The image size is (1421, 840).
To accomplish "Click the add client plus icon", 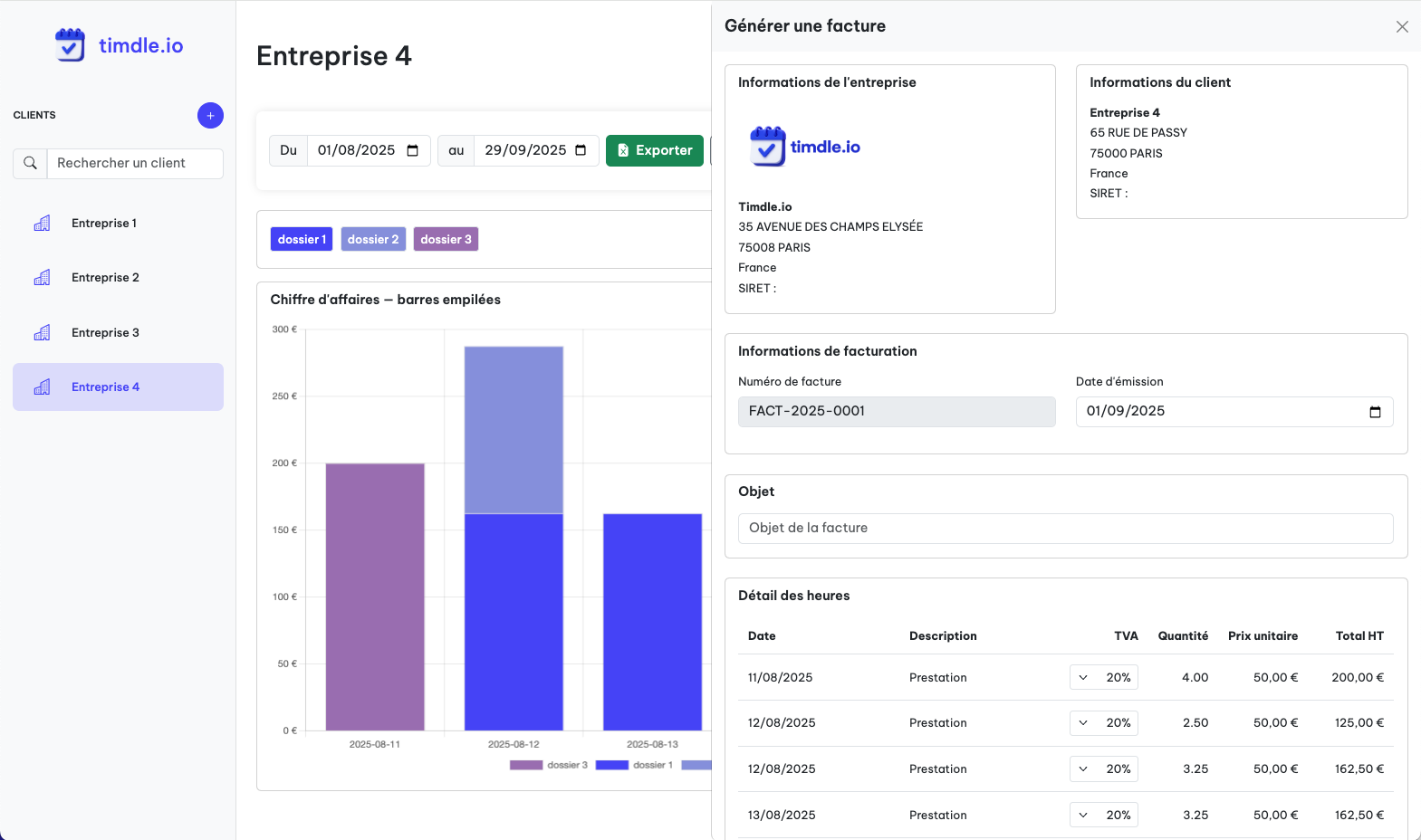I will (x=210, y=115).
